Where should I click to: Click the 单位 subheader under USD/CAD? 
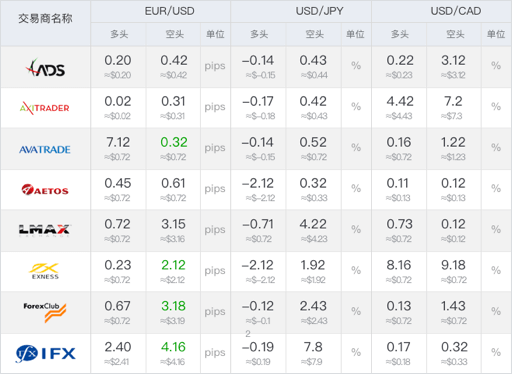pos(496,34)
